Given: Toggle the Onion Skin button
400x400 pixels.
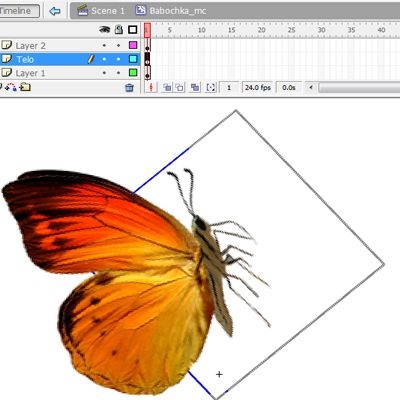Looking at the screenshot, I should click(167, 87).
